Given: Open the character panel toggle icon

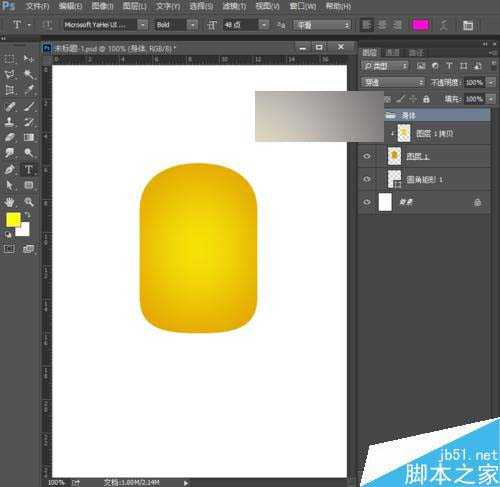Looking at the screenshot, I should [x=468, y=25].
